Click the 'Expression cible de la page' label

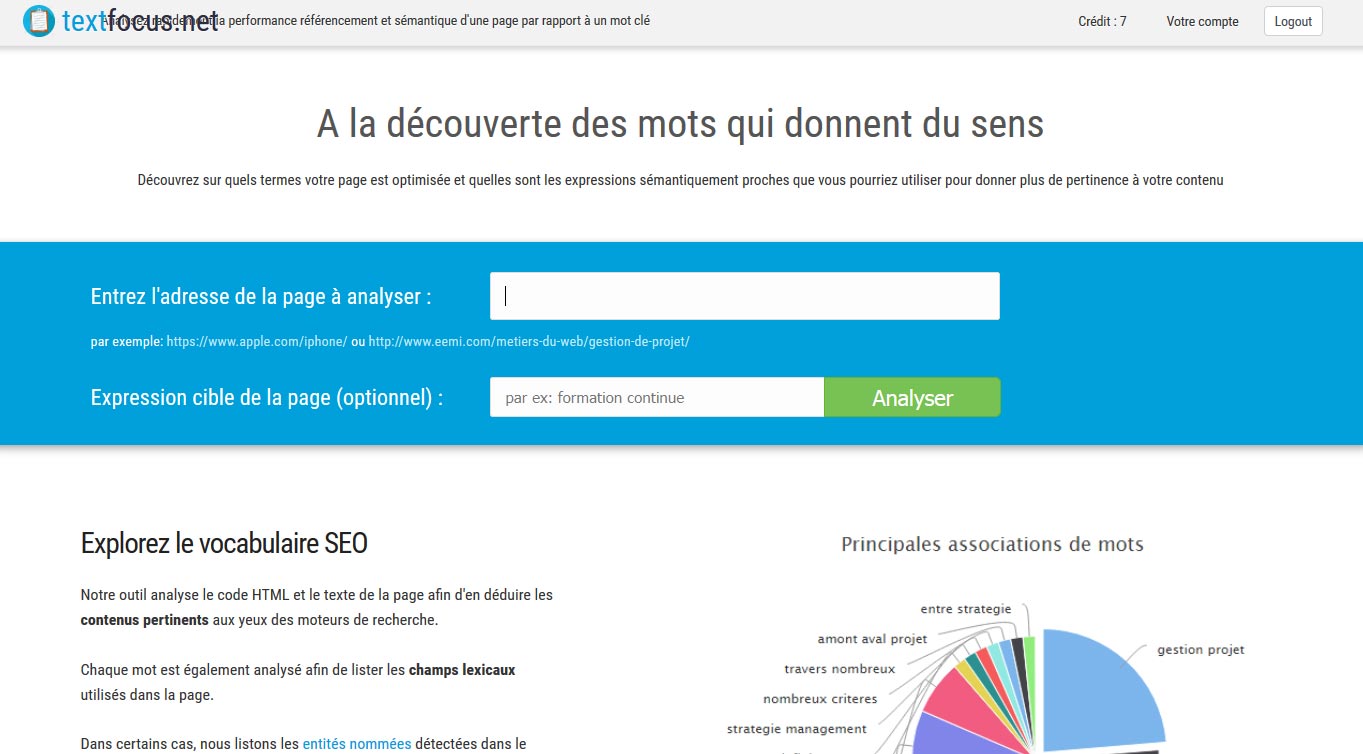pos(267,397)
